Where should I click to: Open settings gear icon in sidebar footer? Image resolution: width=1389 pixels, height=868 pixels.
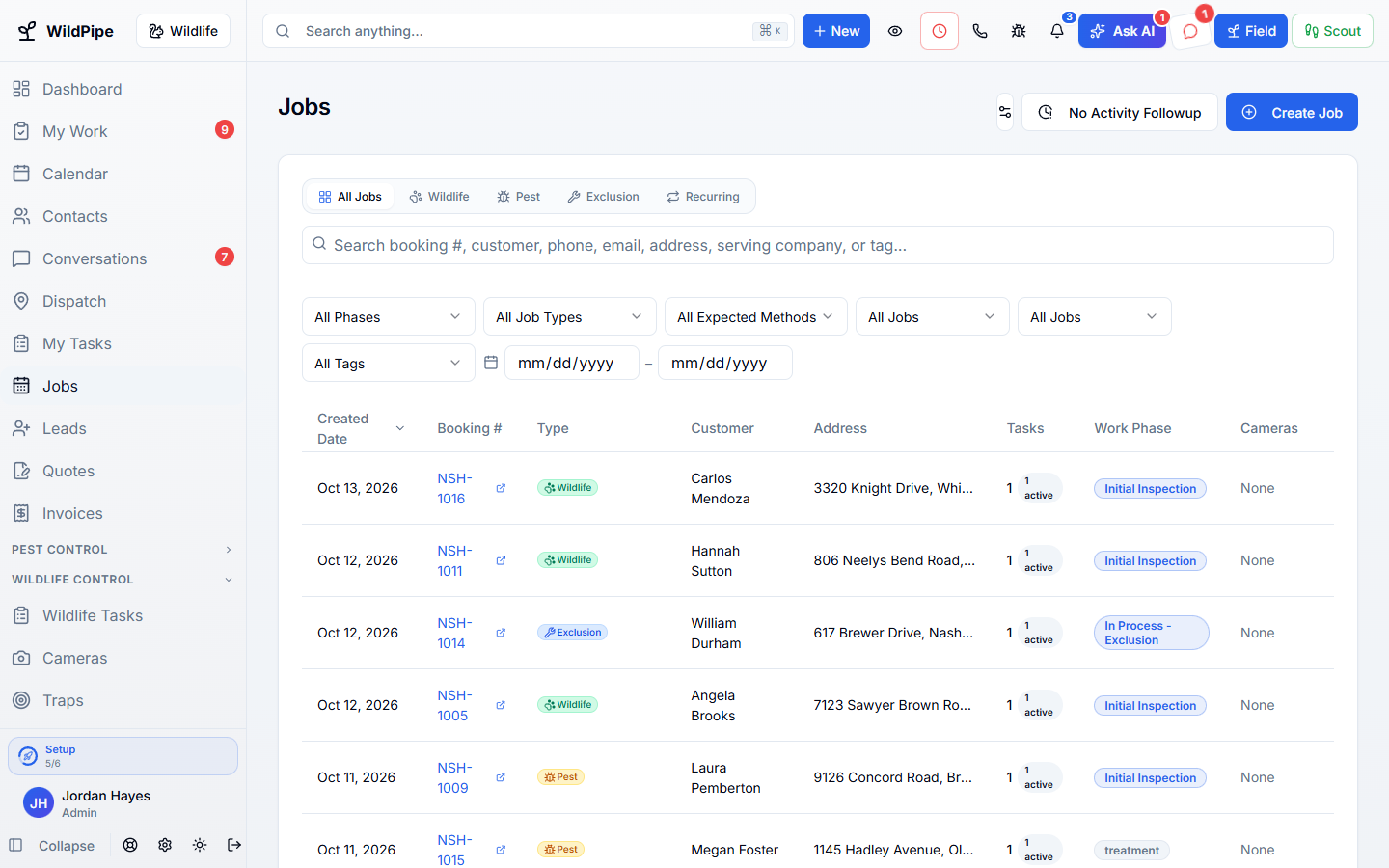pyautogui.click(x=165, y=845)
